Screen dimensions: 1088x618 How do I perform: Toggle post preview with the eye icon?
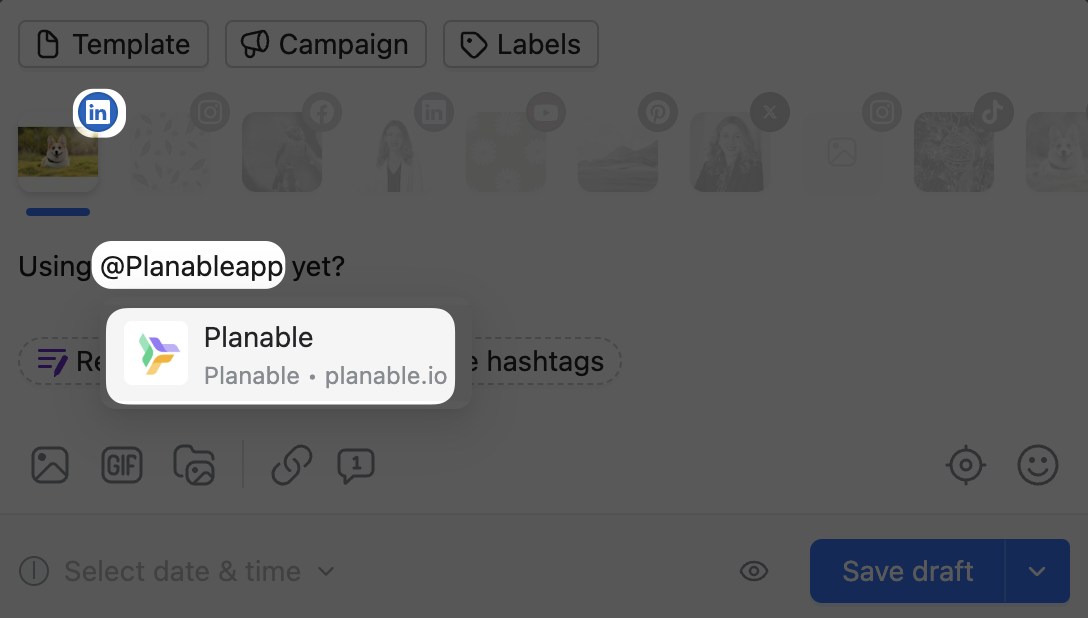click(x=754, y=571)
